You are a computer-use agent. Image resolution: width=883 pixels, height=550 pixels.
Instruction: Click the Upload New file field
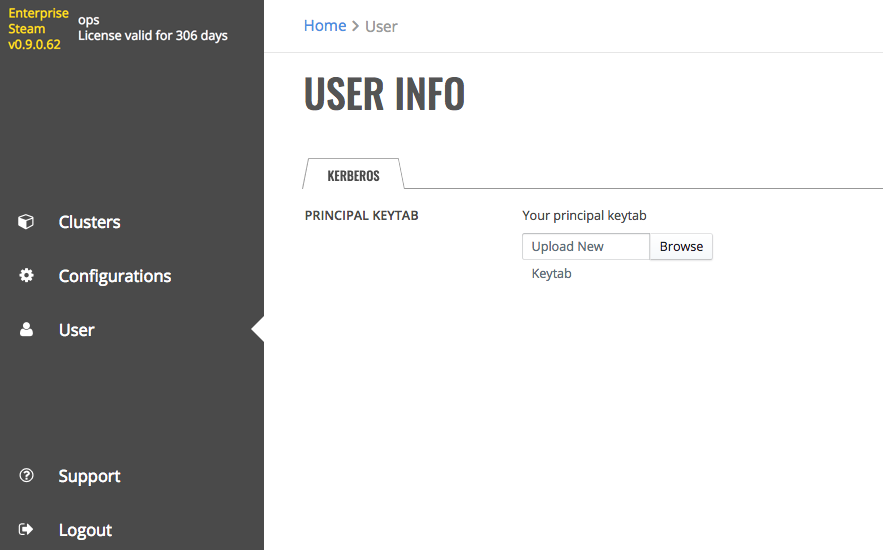point(586,247)
